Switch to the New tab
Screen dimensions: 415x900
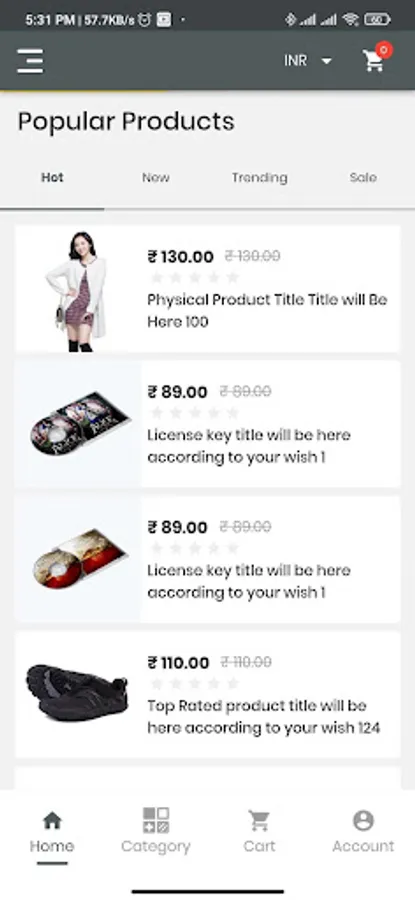(x=156, y=178)
